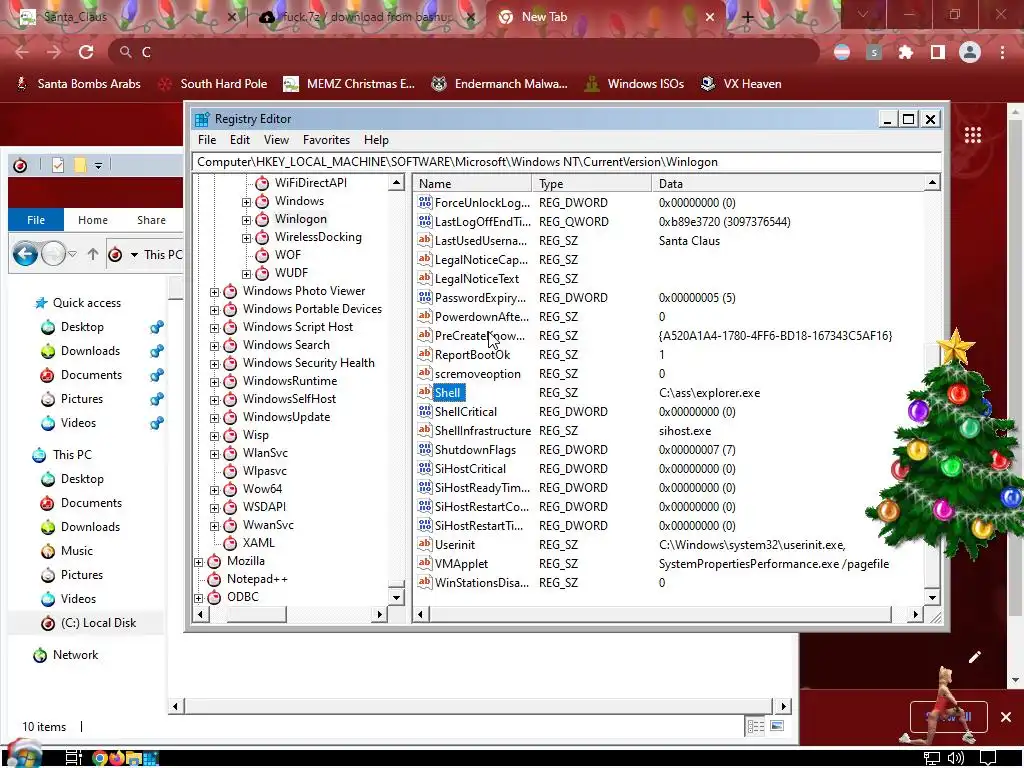Click the Name column header

click(473, 184)
